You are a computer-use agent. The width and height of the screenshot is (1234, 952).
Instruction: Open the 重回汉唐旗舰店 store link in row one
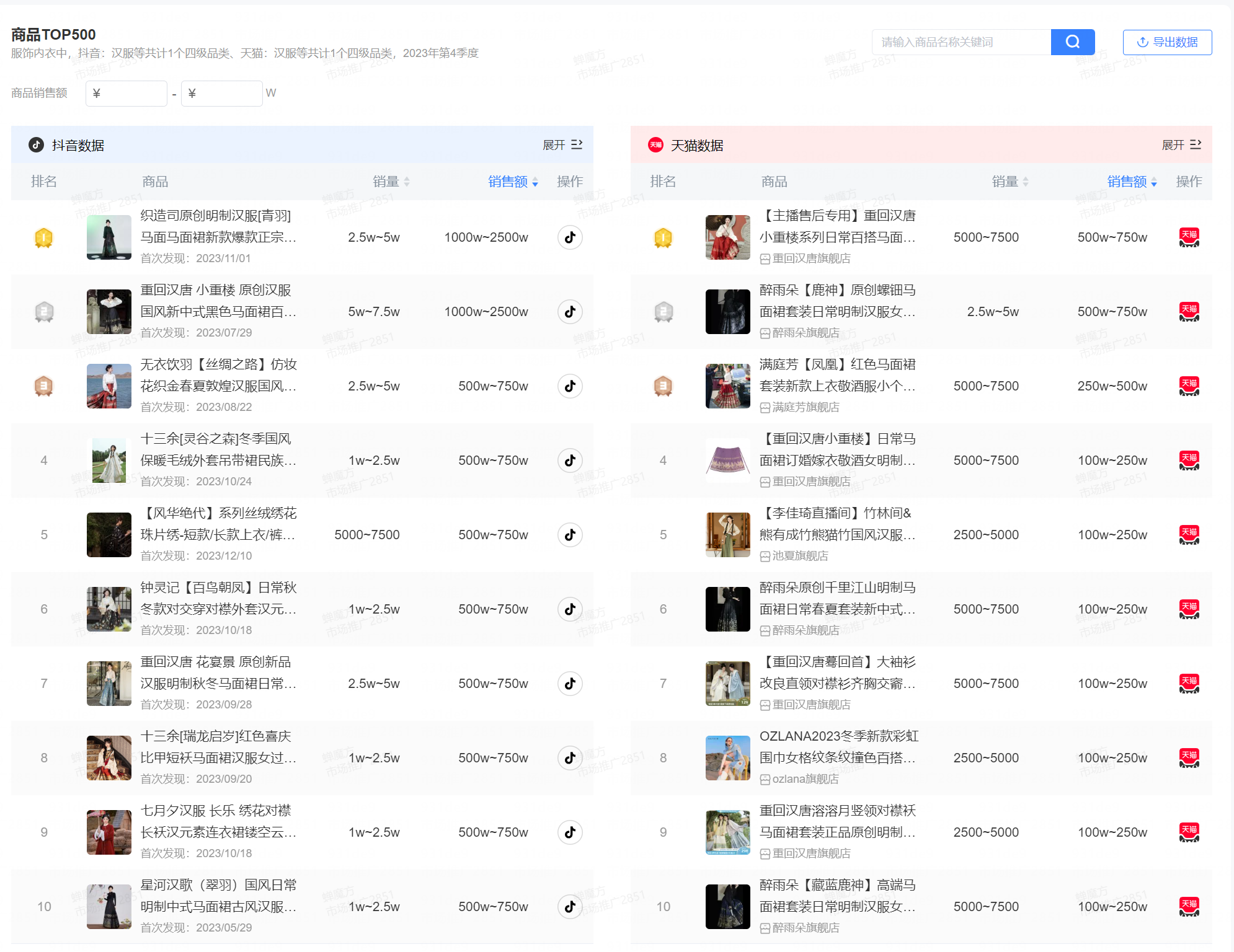click(x=810, y=258)
